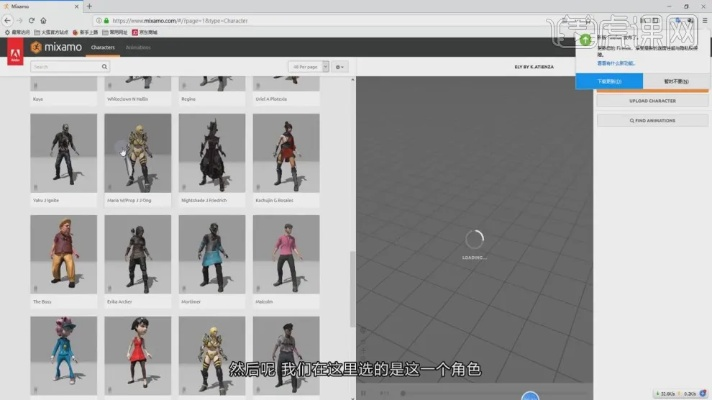The width and height of the screenshot is (712, 400).
Task: Click the Adobe logo
Action: pos(15,52)
